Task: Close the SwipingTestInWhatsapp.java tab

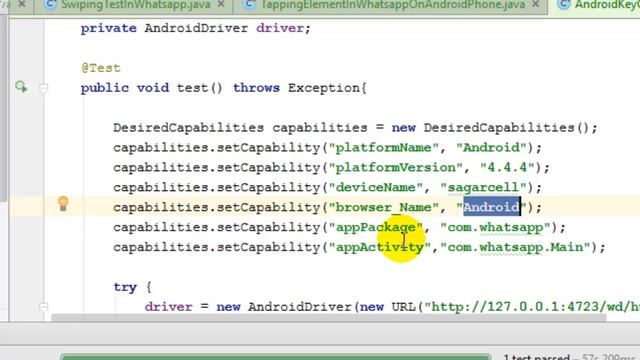Action: [x=221, y=4]
